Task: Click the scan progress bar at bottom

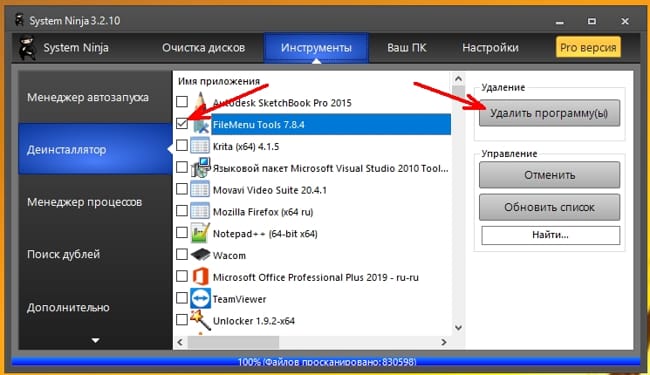Action: tap(326, 362)
